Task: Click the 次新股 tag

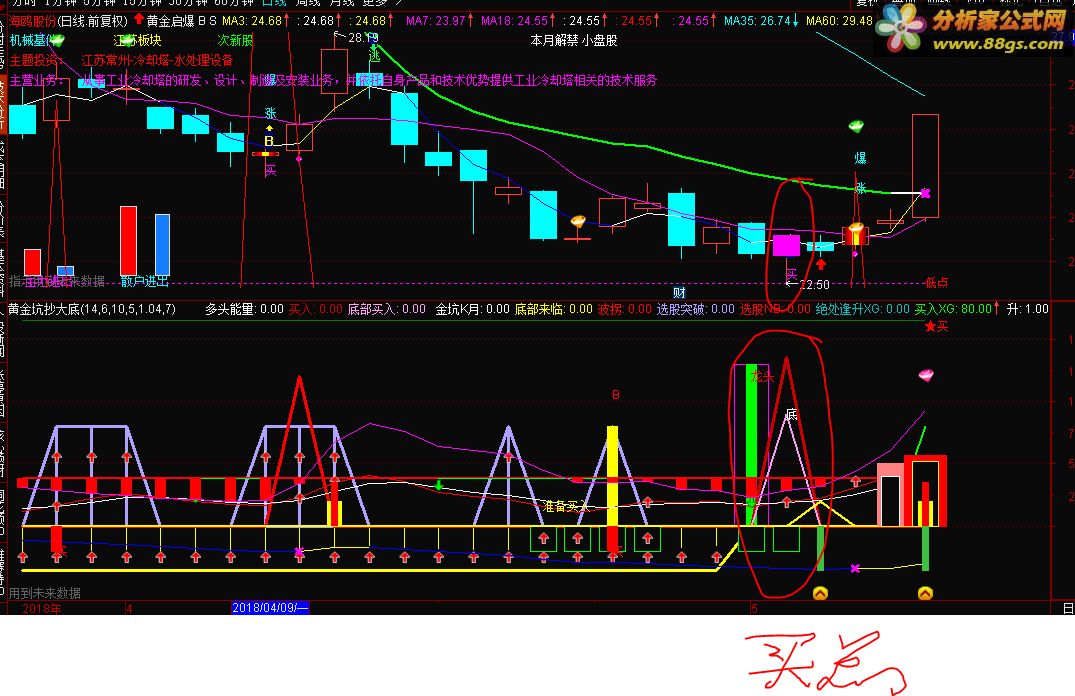Action: pyautogui.click(x=235, y=40)
